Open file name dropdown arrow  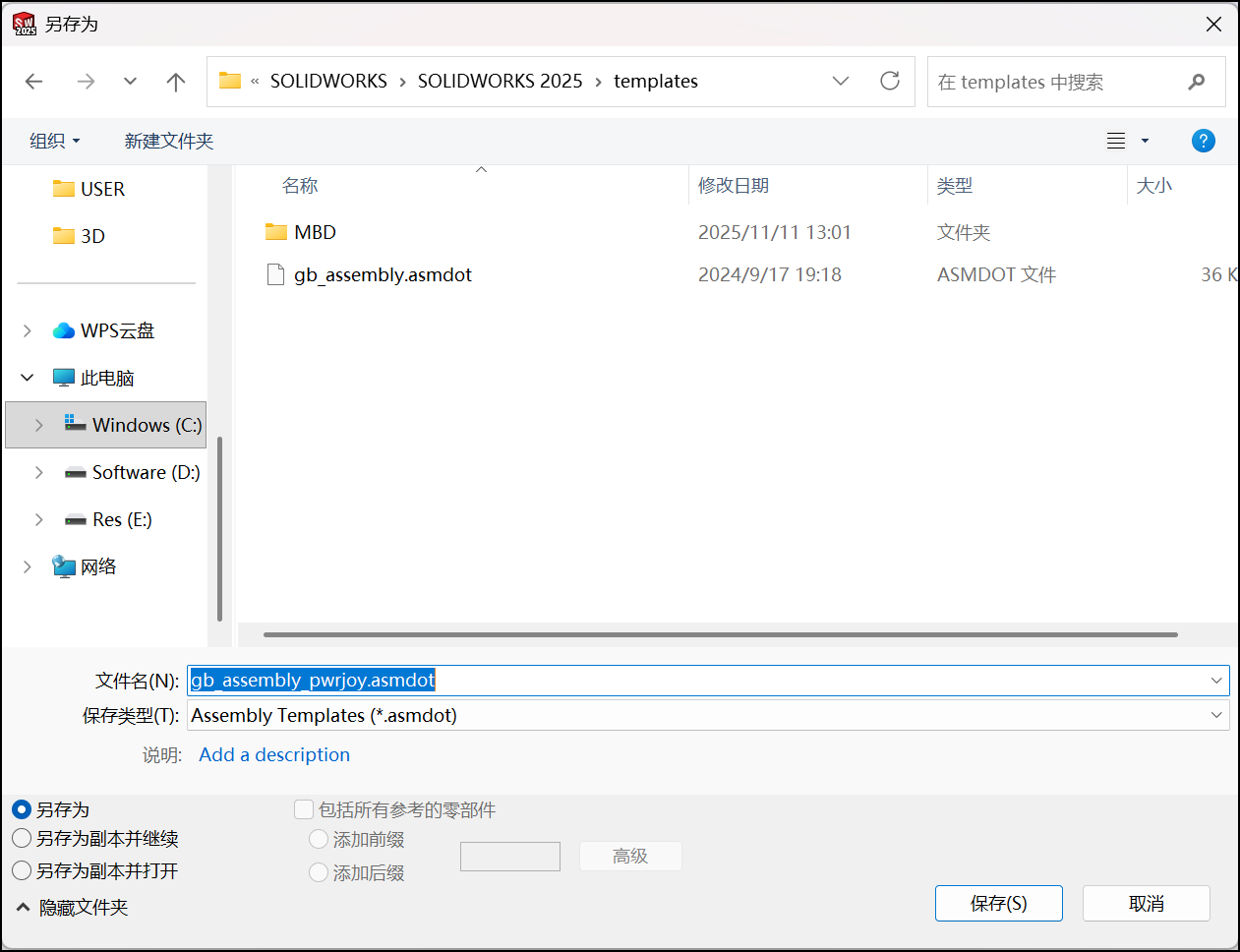(x=1216, y=681)
